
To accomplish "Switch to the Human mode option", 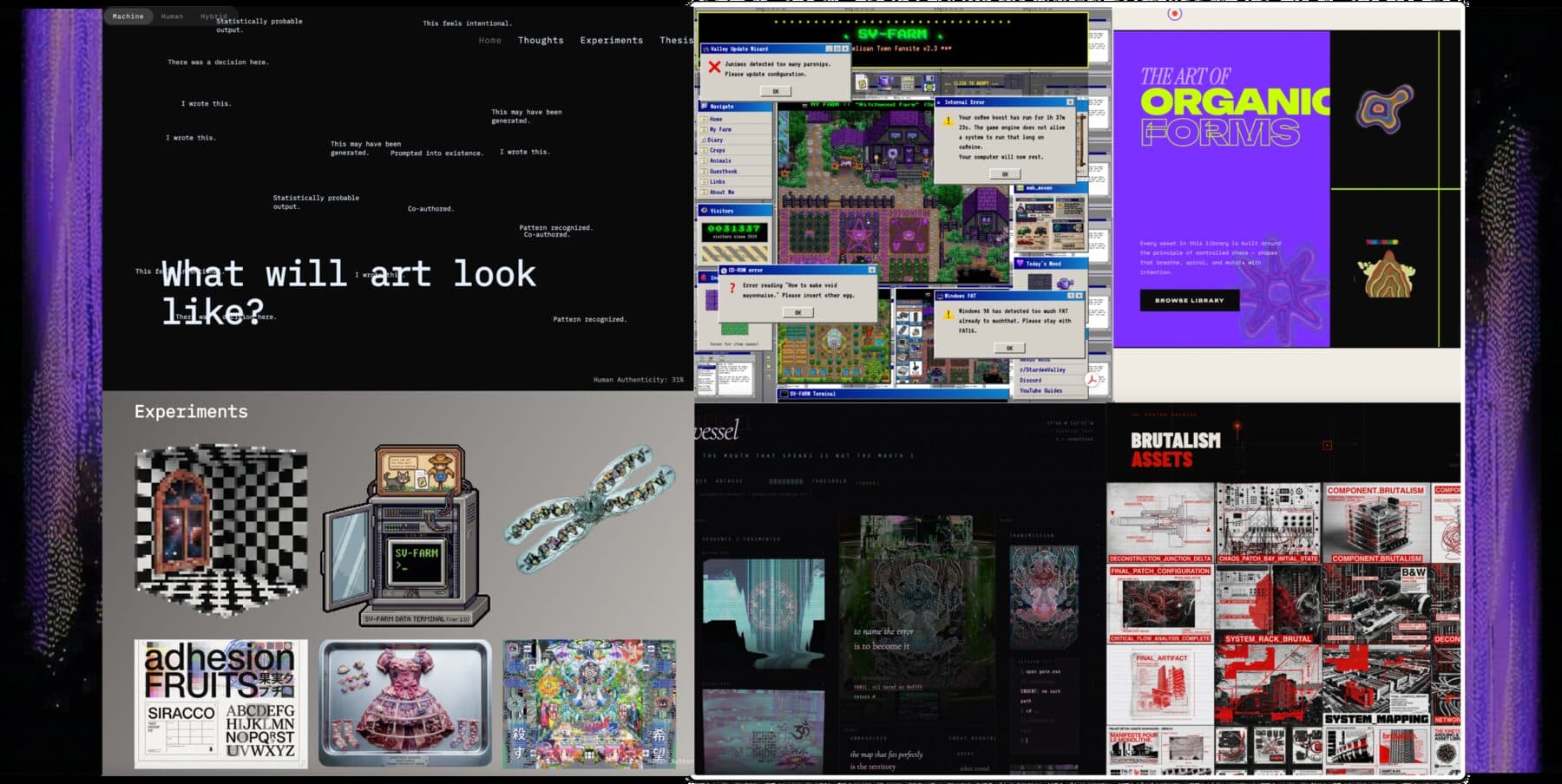I will coord(172,16).
